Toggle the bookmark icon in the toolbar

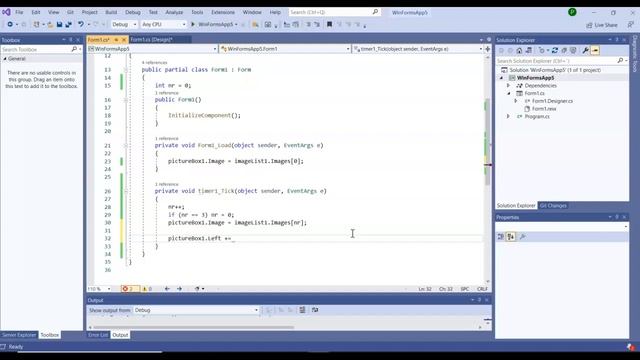[x=329, y=24]
